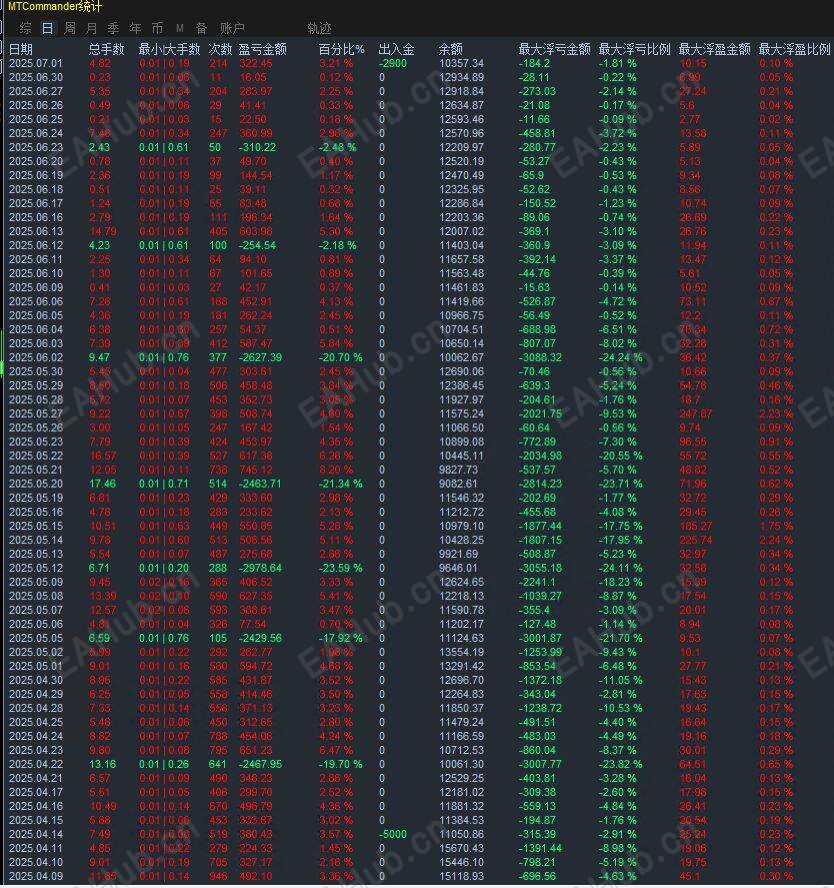Click the loss value -2429.56
This screenshot has width=834, height=888.
coord(260,638)
